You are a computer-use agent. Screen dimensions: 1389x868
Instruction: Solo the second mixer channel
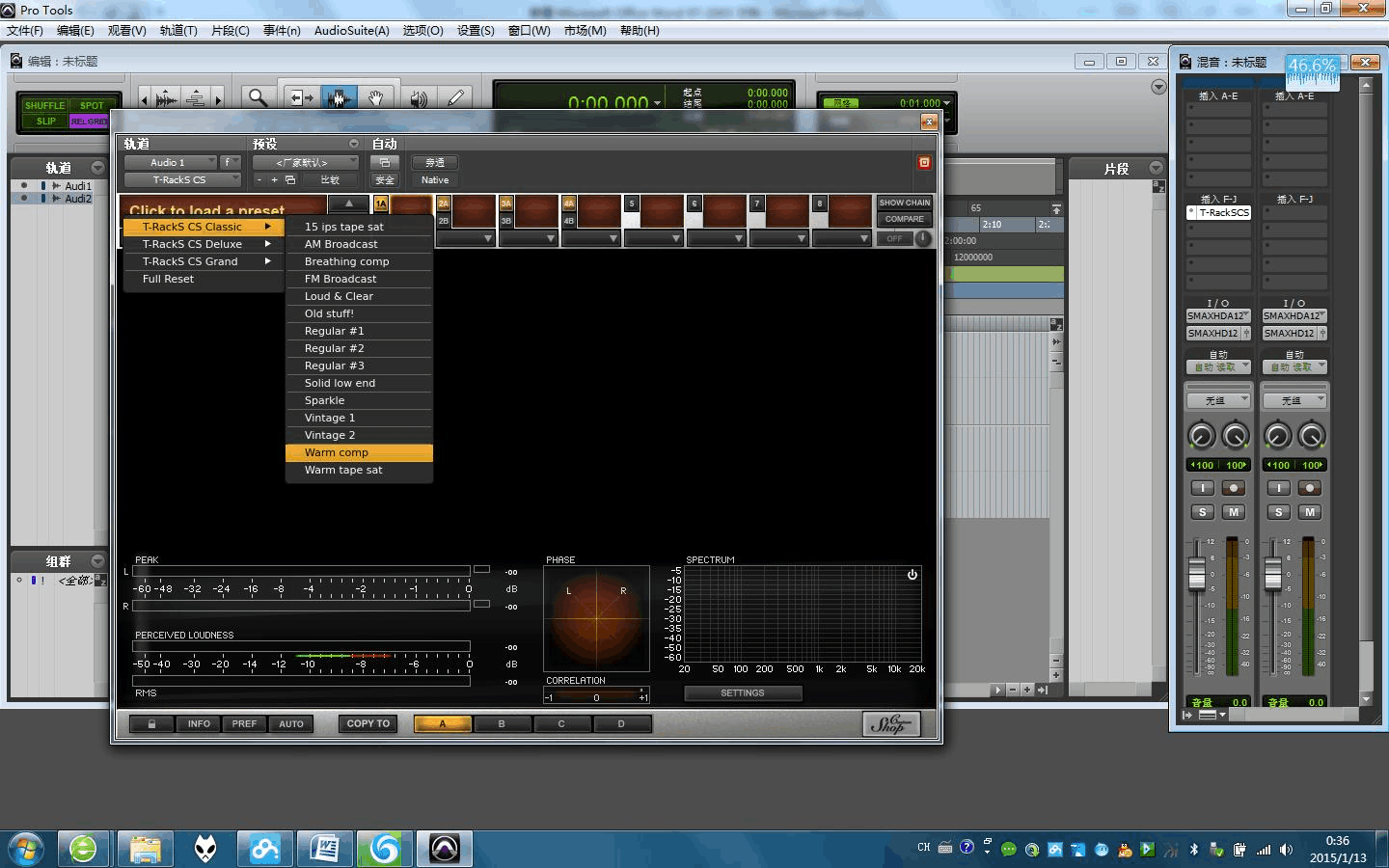[1278, 512]
